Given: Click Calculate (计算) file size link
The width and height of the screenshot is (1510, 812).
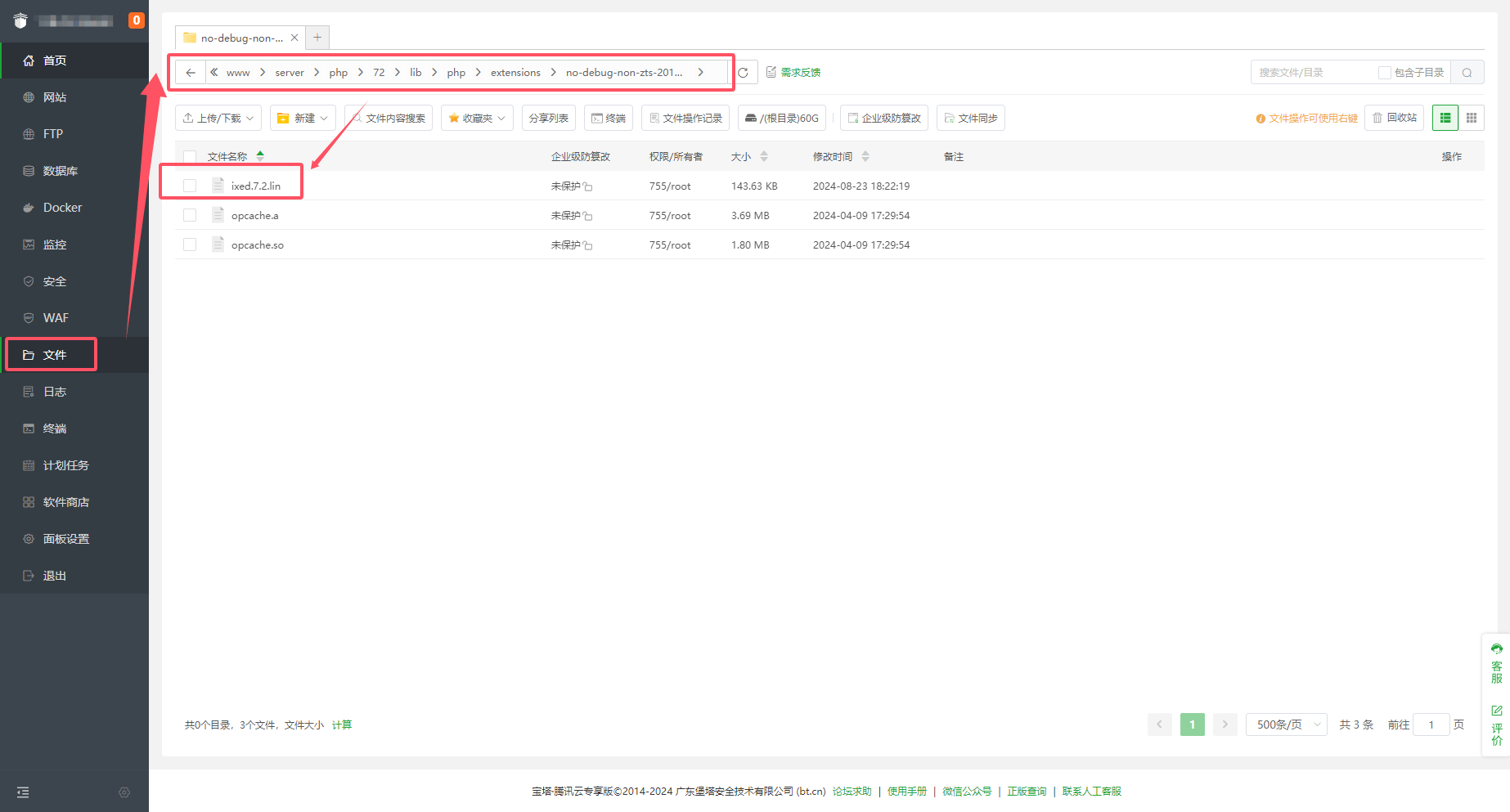Looking at the screenshot, I should (342, 725).
